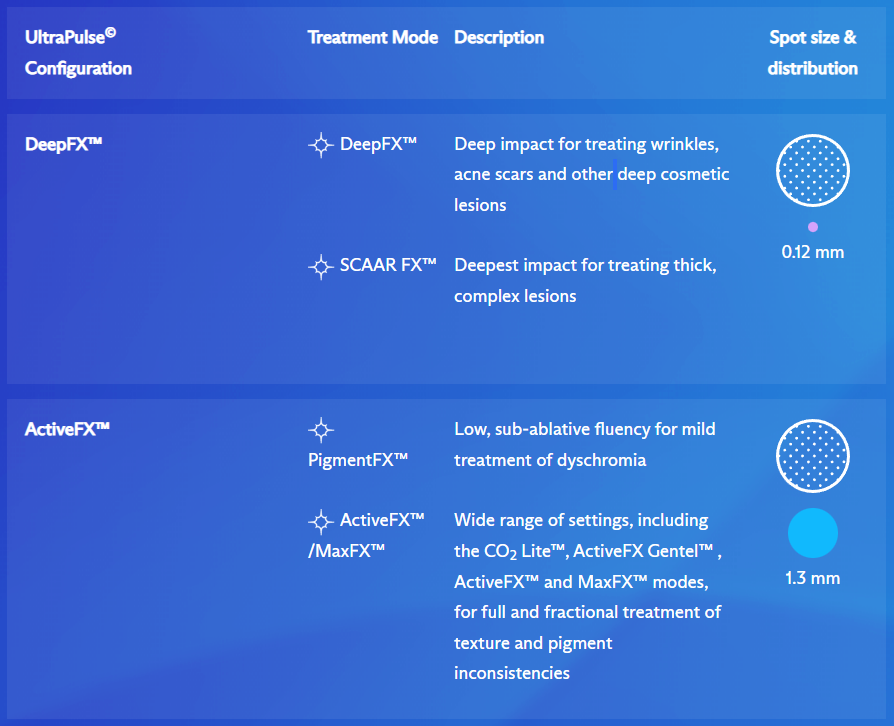Click the crosshair icon beside ActiveFX™ /MaxFX™

(320, 521)
